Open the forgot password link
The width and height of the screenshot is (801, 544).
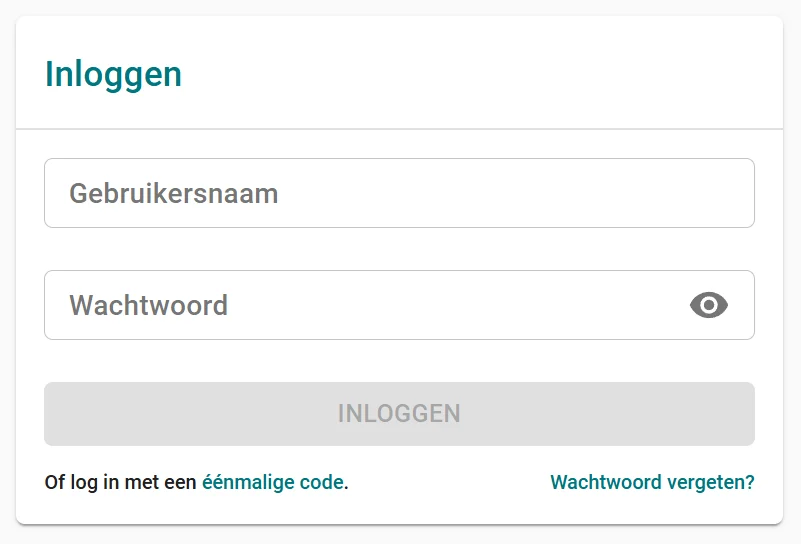(652, 482)
